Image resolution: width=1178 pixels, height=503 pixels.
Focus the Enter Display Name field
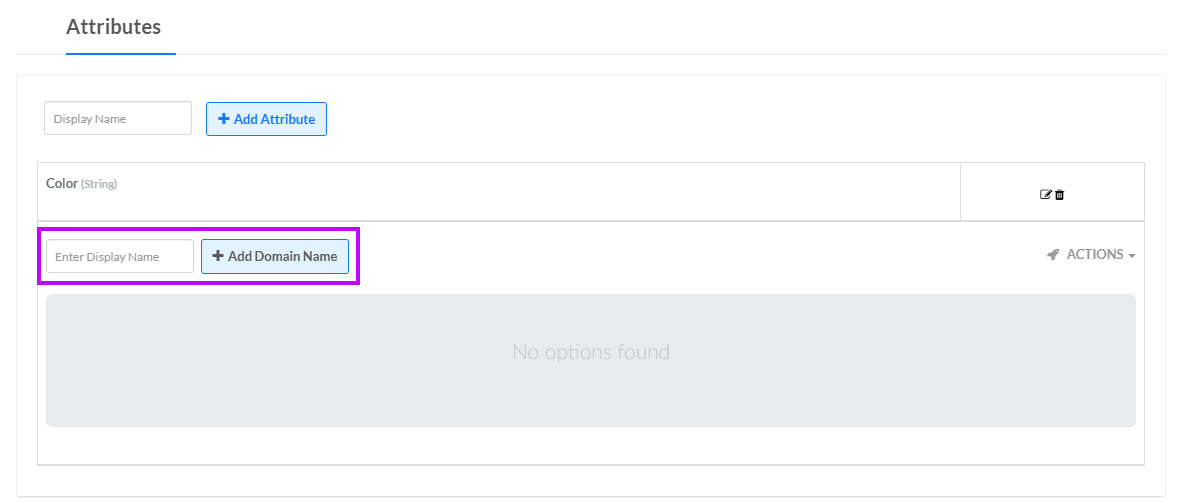tap(120, 256)
